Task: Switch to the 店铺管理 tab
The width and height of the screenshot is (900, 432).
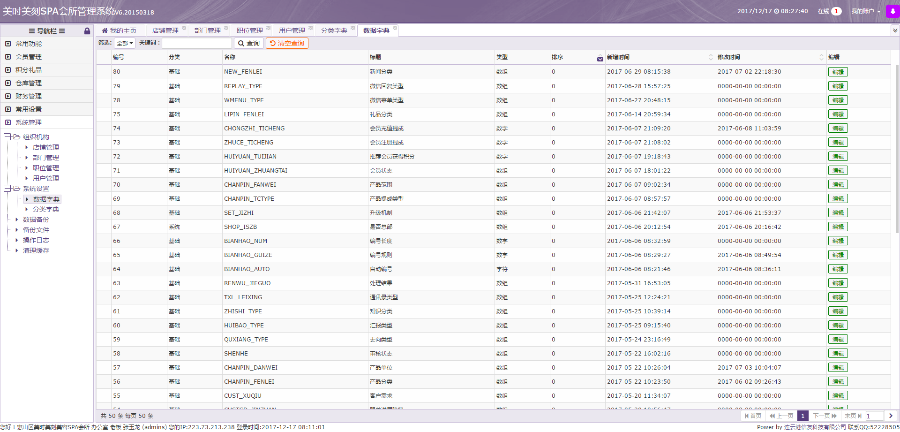Action: point(166,31)
